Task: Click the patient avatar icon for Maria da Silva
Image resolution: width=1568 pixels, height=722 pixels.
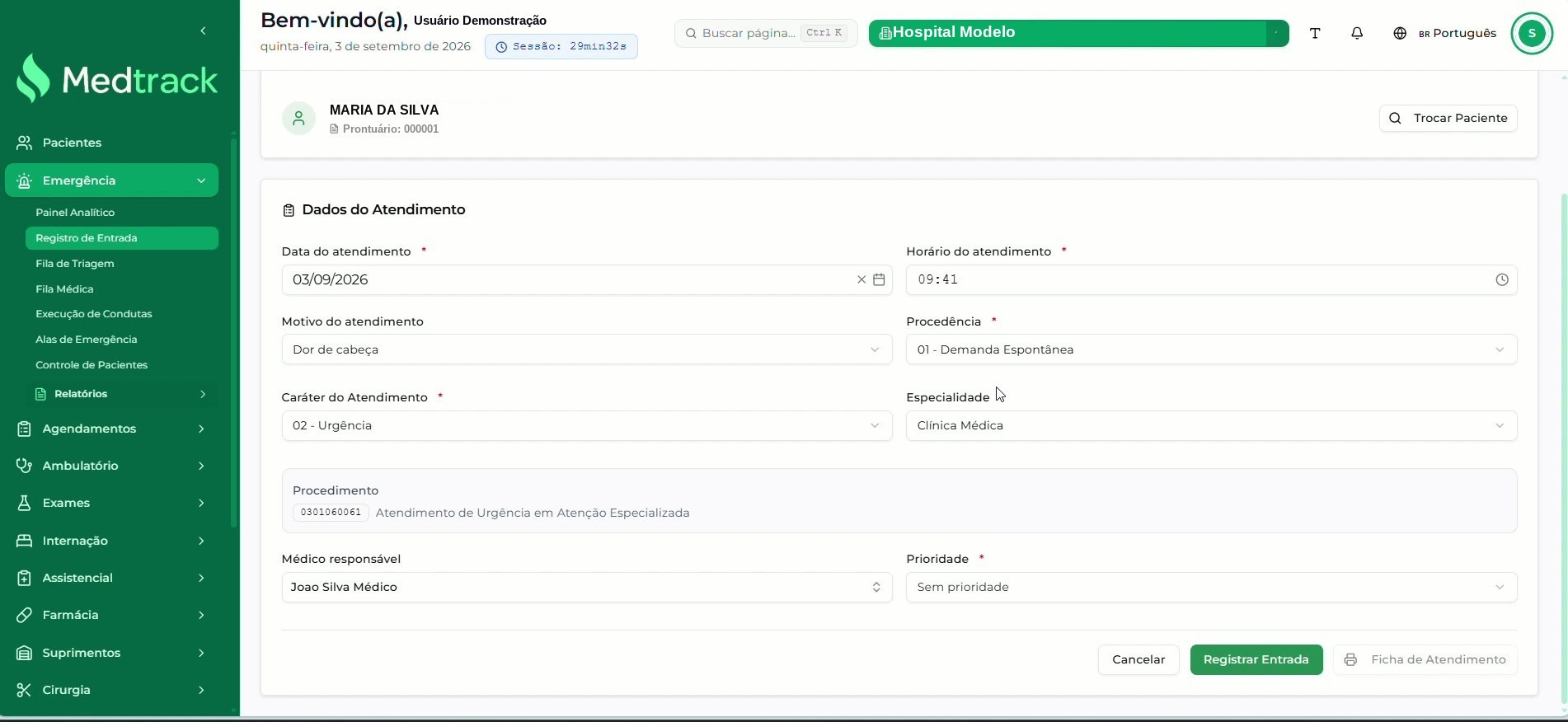Action: 299,118
